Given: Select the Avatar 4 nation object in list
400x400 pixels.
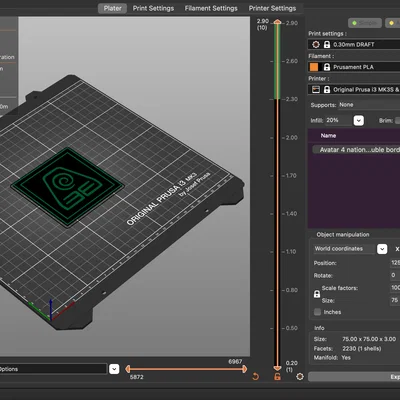Looking at the screenshot, I should tap(356, 150).
